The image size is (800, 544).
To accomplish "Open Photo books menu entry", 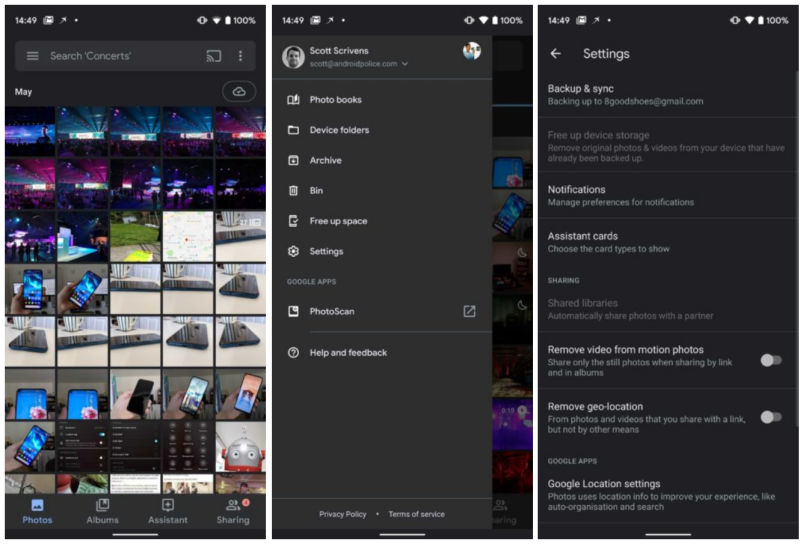I will (x=382, y=100).
